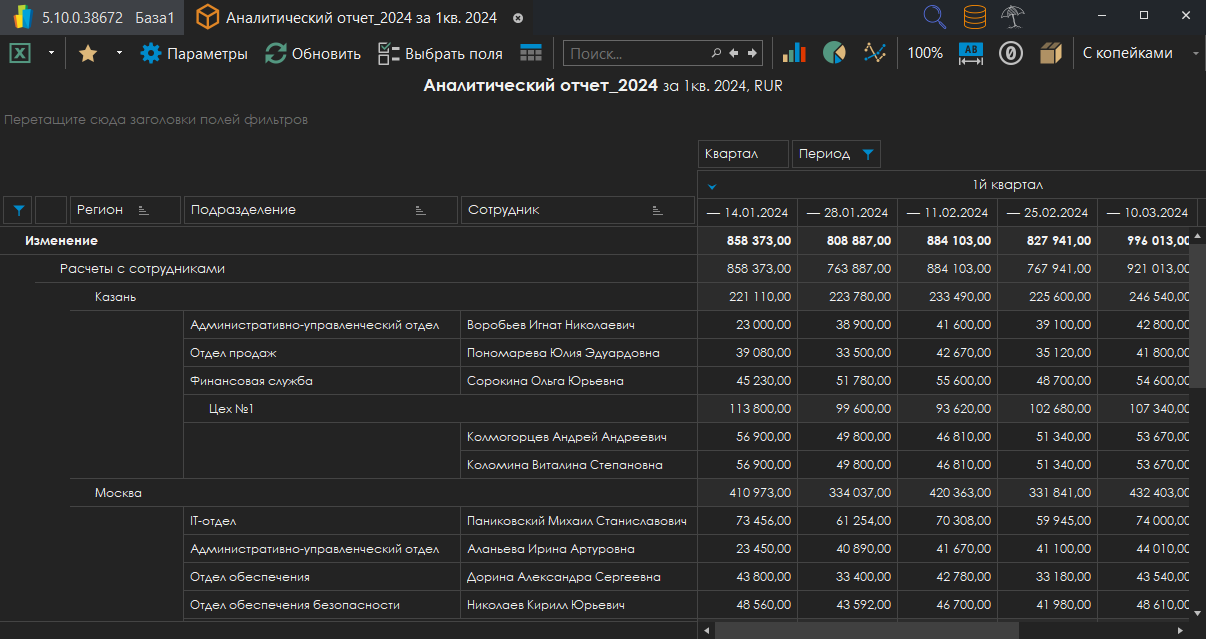Viewport: 1206px width, 639px height.
Task: Toggle the row filter funnel button
Action: [18, 210]
